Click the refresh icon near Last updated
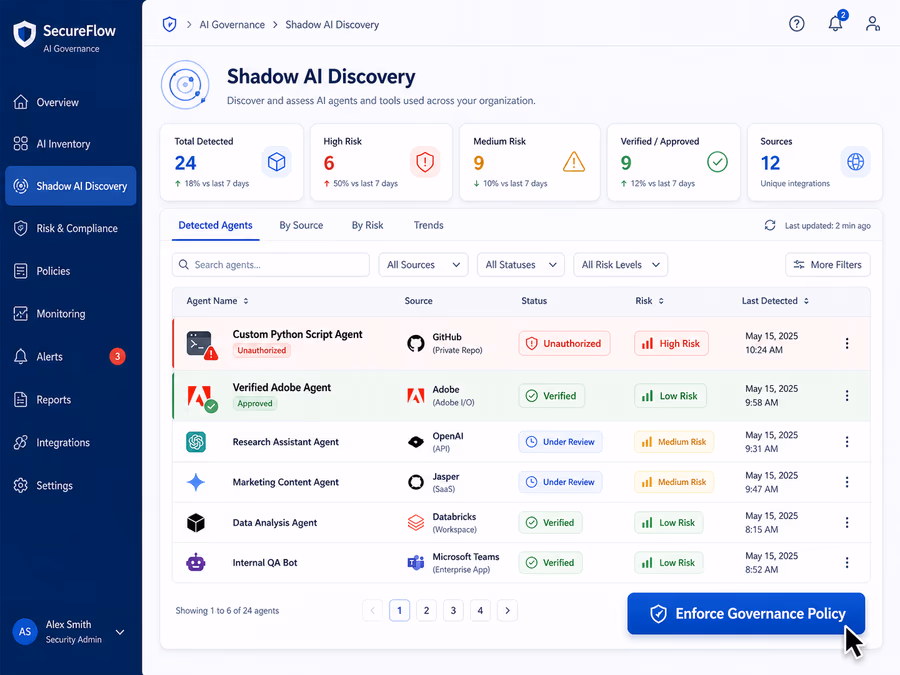The width and height of the screenshot is (900, 675). (x=770, y=226)
